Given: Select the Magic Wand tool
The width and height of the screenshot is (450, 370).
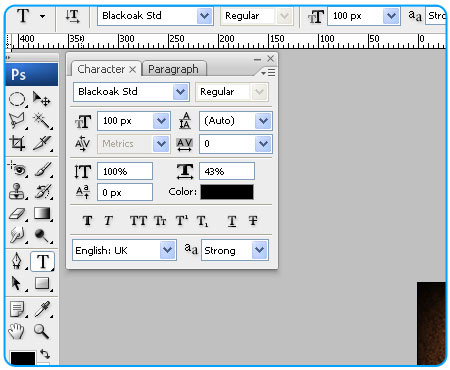Looking at the screenshot, I should coord(42,121).
